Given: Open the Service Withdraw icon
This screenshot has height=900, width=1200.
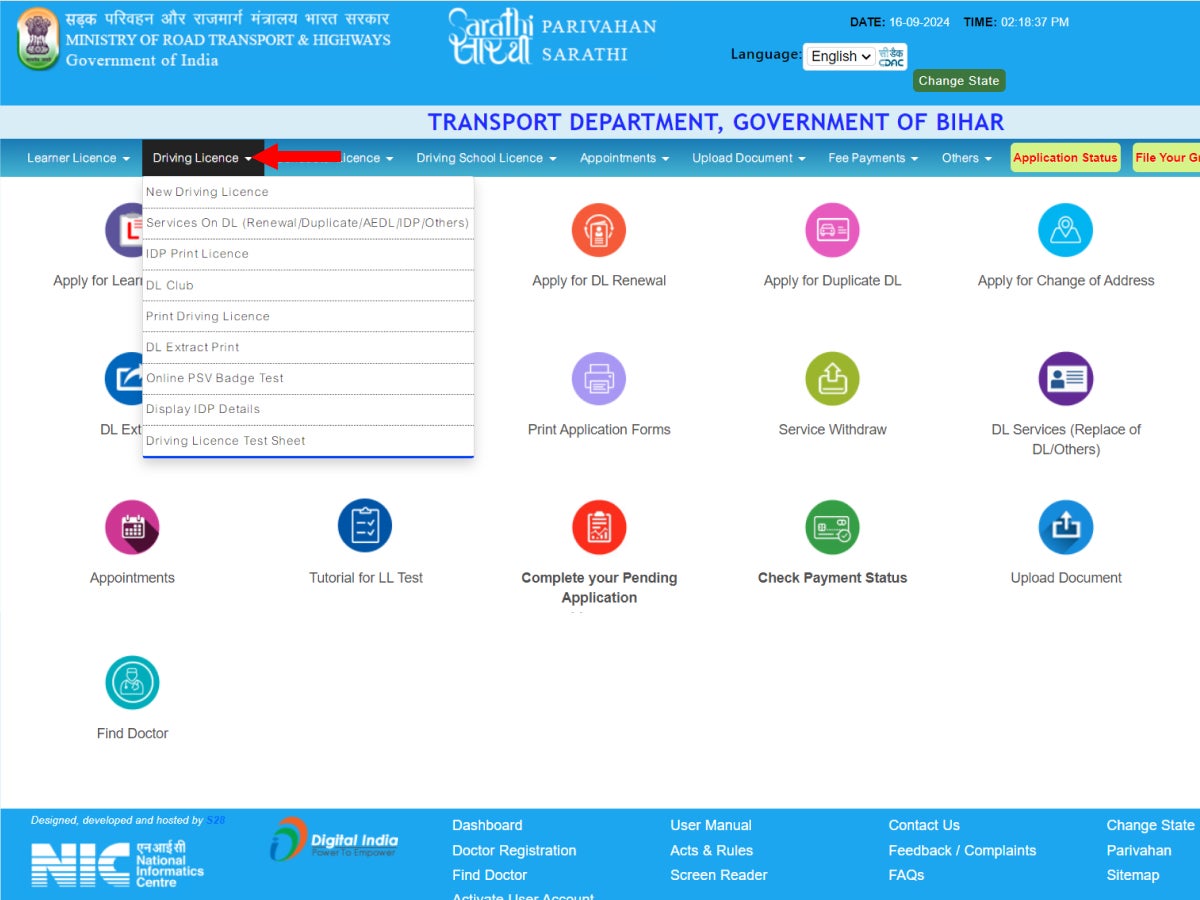Looking at the screenshot, I should point(832,379).
